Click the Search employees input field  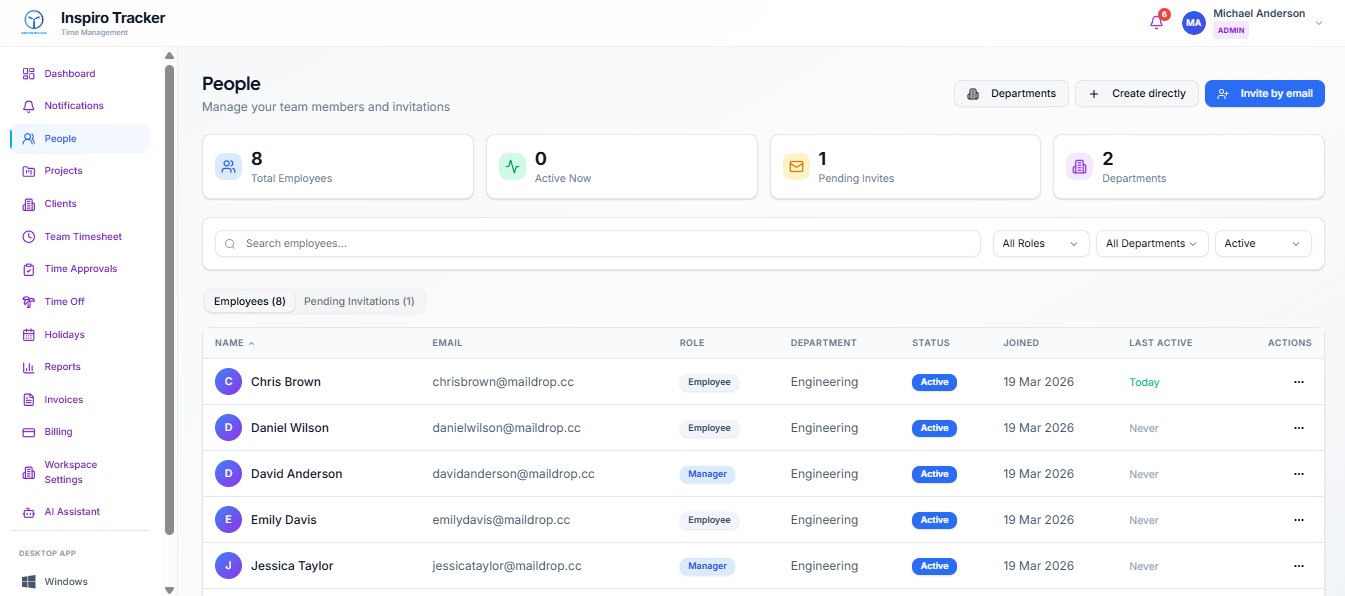pos(600,244)
